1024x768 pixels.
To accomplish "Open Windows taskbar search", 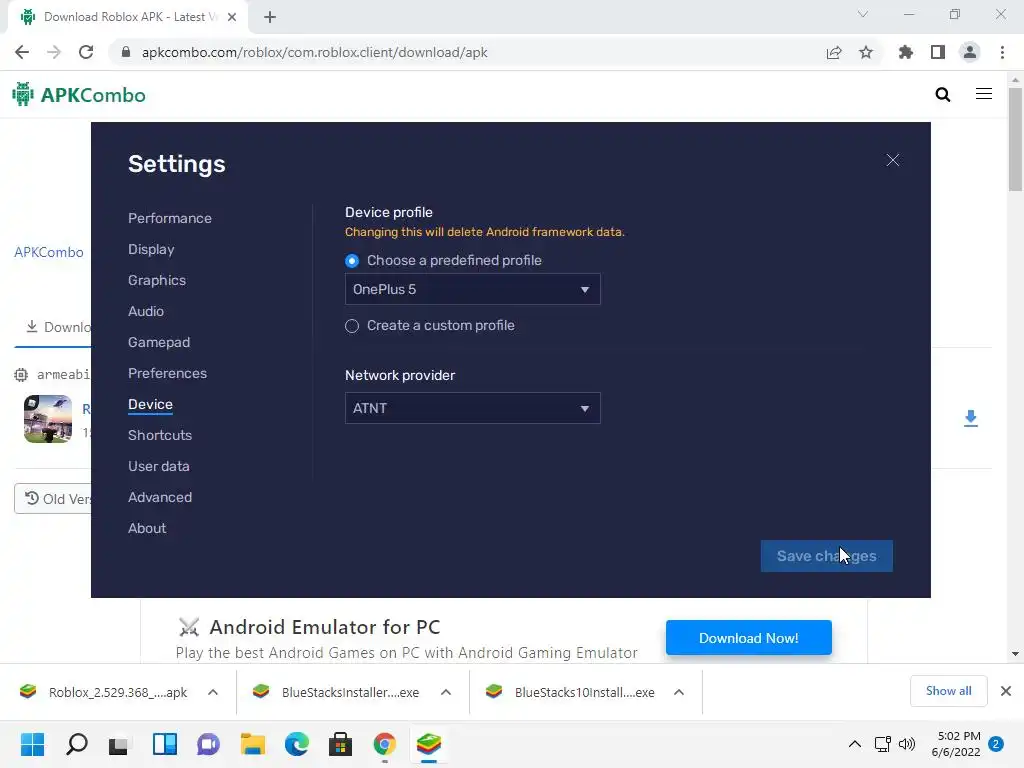I will [x=76, y=744].
